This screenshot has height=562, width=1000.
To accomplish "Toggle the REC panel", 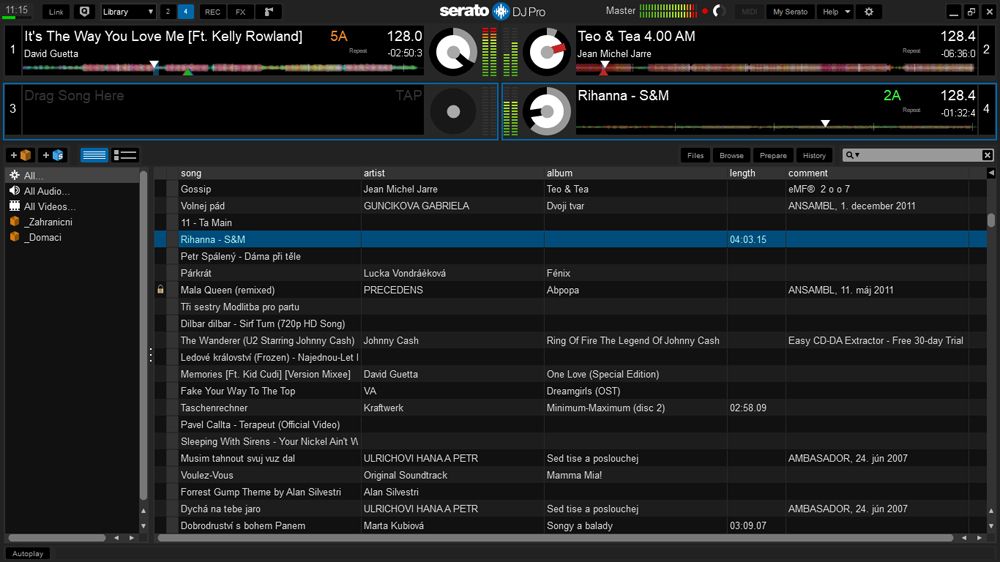I will point(212,12).
